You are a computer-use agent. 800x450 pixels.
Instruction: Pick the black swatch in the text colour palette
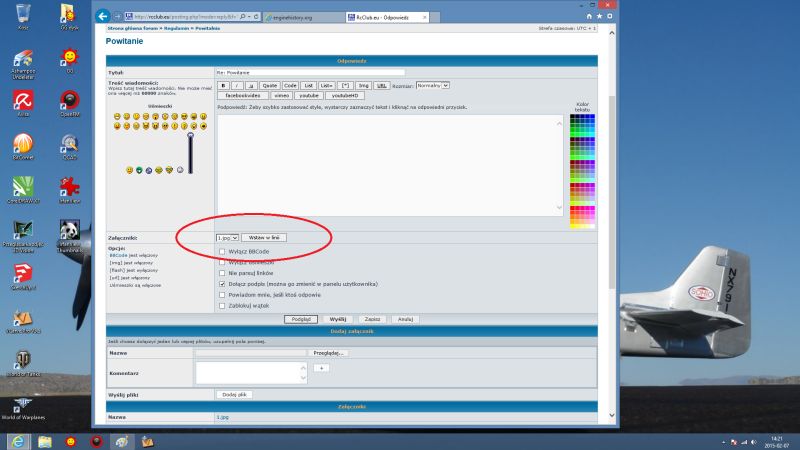pyautogui.click(x=572, y=116)
